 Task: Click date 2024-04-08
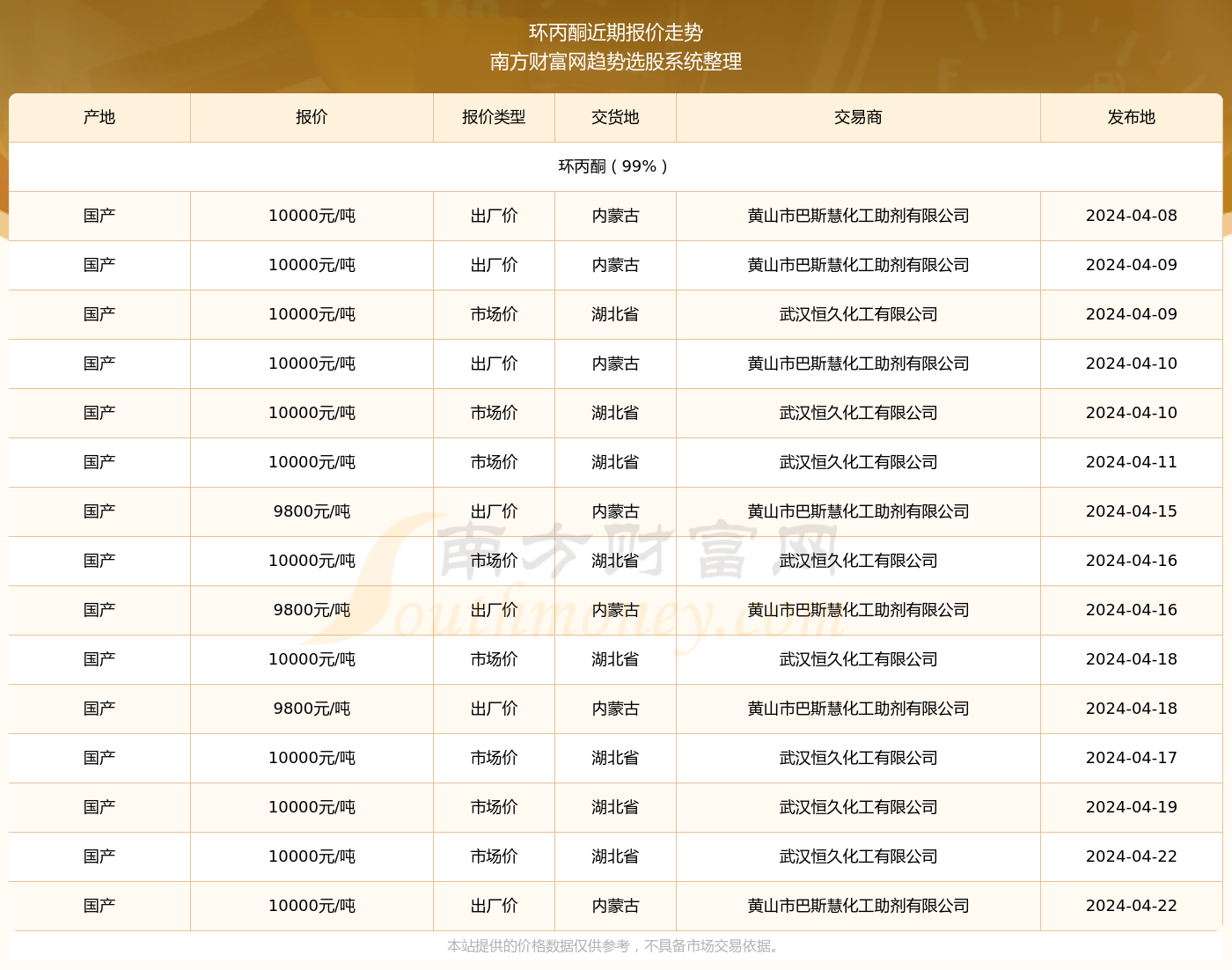(x=1131, y=216)
